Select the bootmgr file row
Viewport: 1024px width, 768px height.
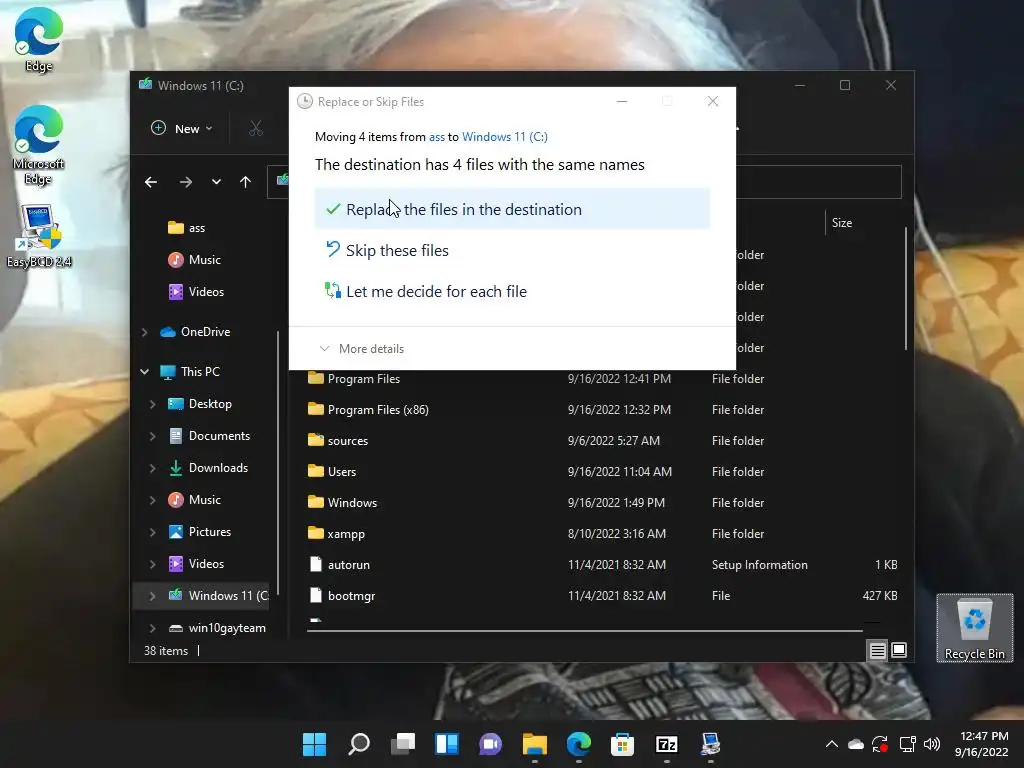click(601, 596)
